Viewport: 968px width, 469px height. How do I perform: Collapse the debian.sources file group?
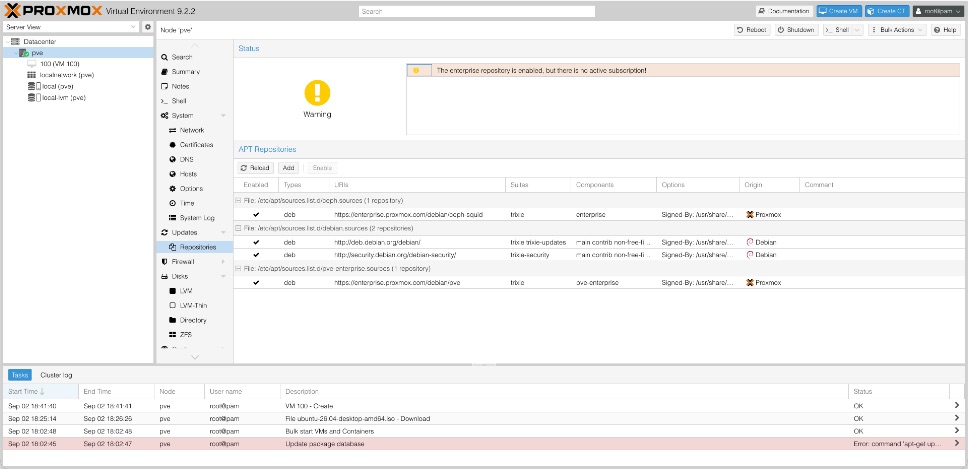238,228
